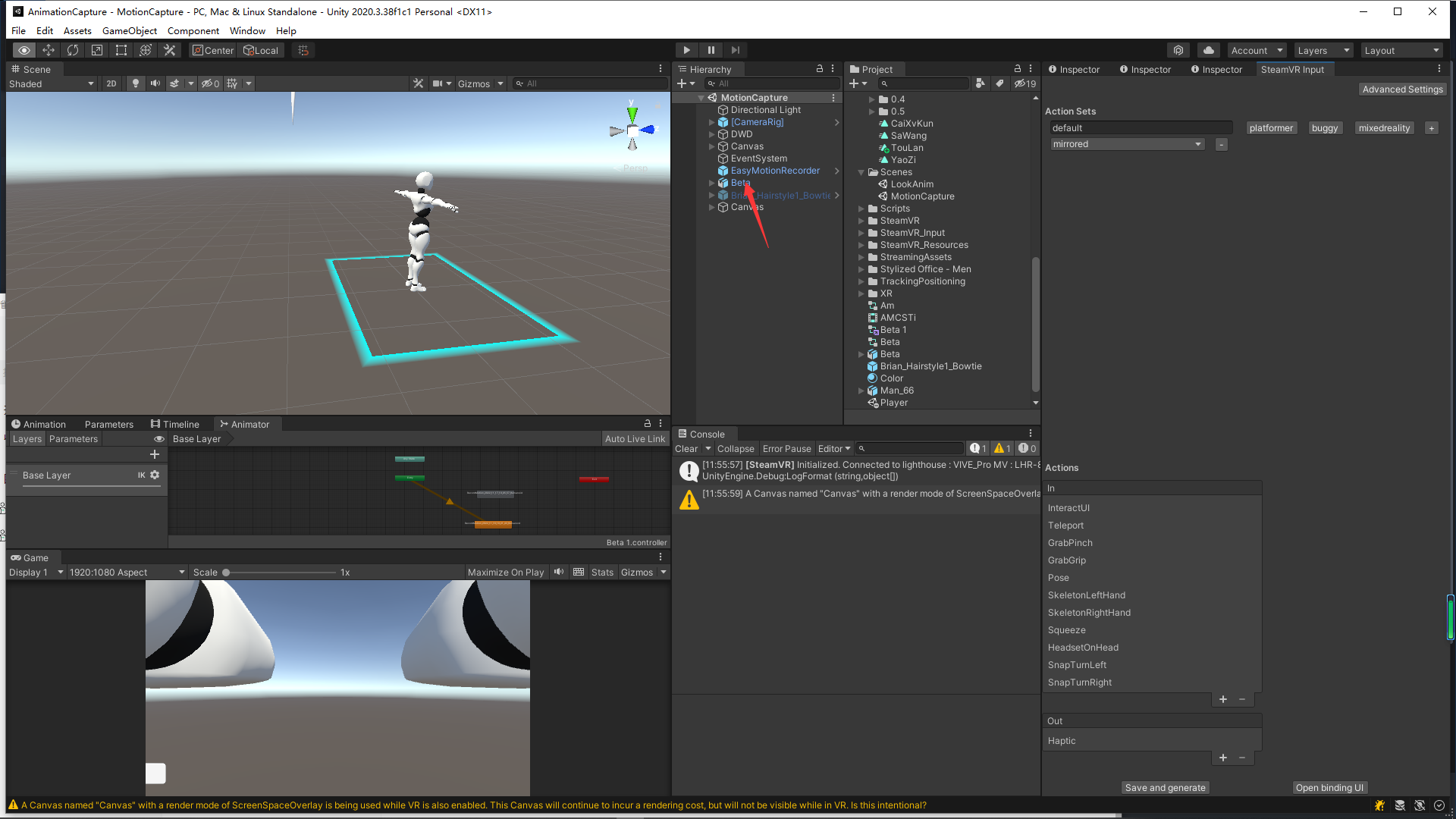The height and width of the screenshot is (819, 1456).
Task: Enable Maximize On Play
Action: [505, 573]
